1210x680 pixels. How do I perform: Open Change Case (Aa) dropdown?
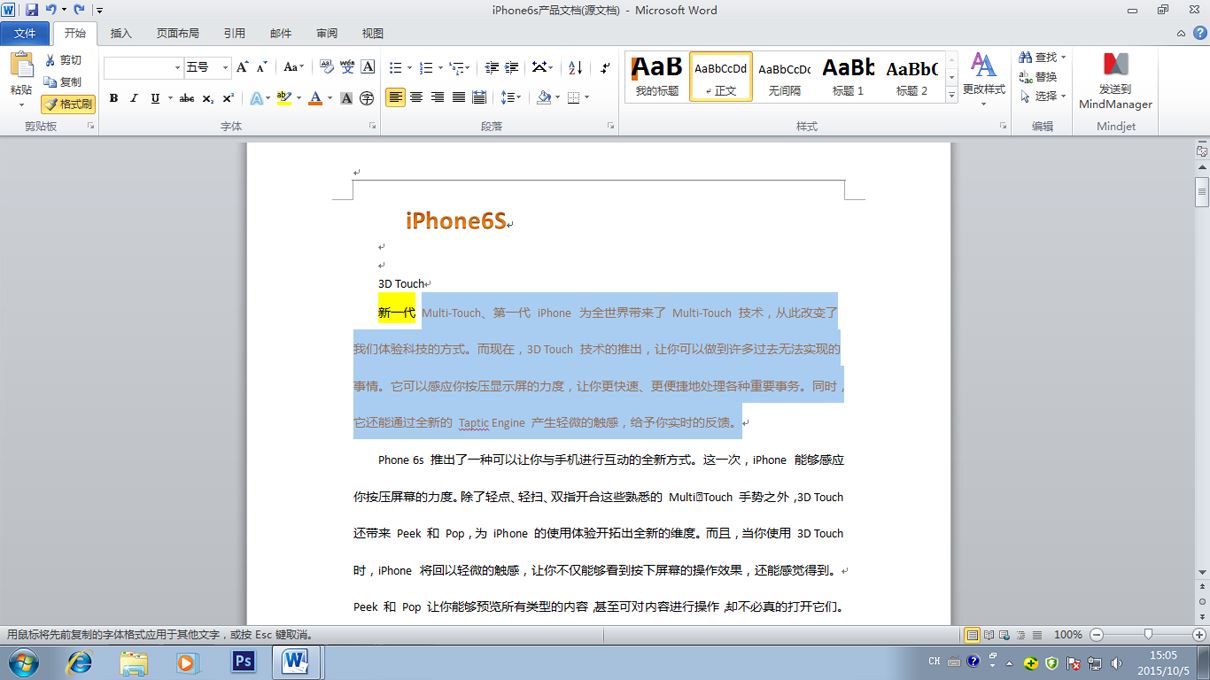[293, 67]
